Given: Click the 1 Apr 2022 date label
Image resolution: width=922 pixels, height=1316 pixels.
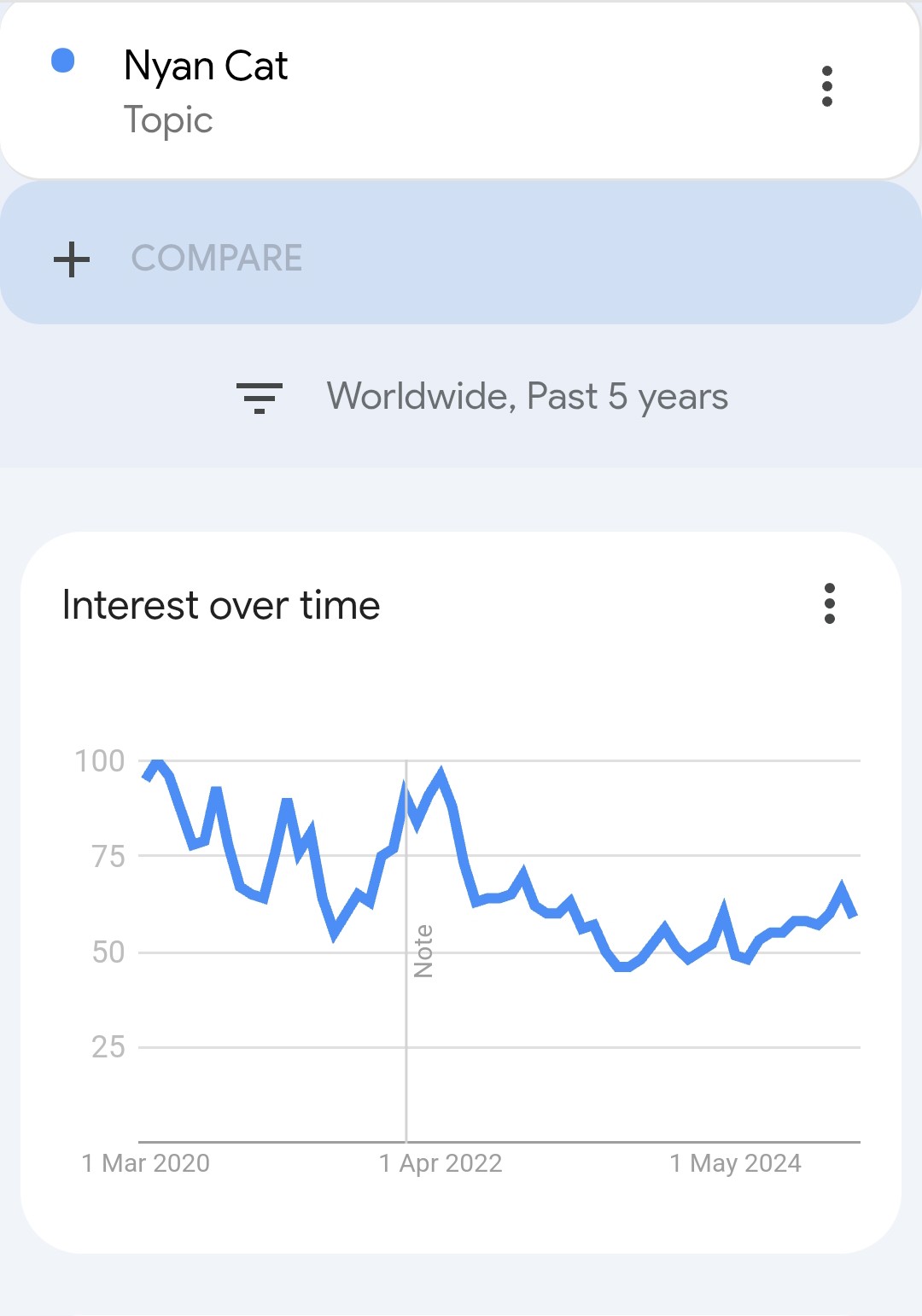Looking at the screenshot, I should point(441,1163).
